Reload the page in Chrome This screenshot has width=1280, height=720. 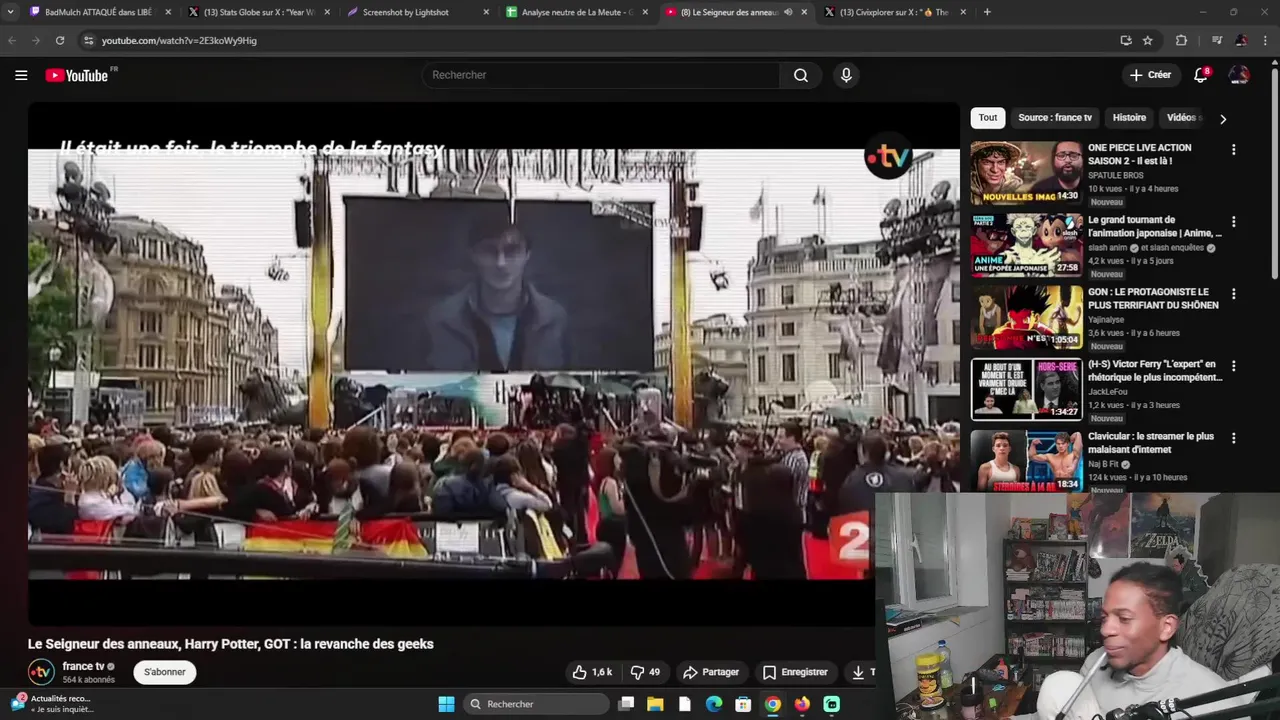(60, 40)
